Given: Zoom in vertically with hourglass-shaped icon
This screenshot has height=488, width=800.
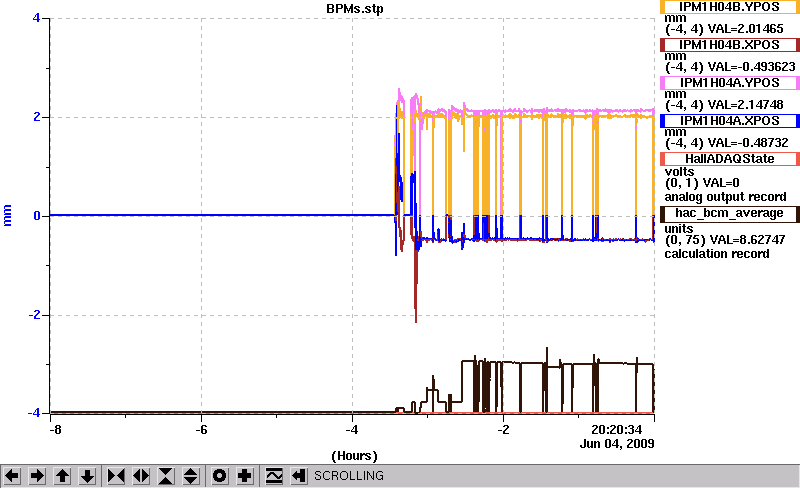Looking at the screenshot, I should [x=166, y=476].
